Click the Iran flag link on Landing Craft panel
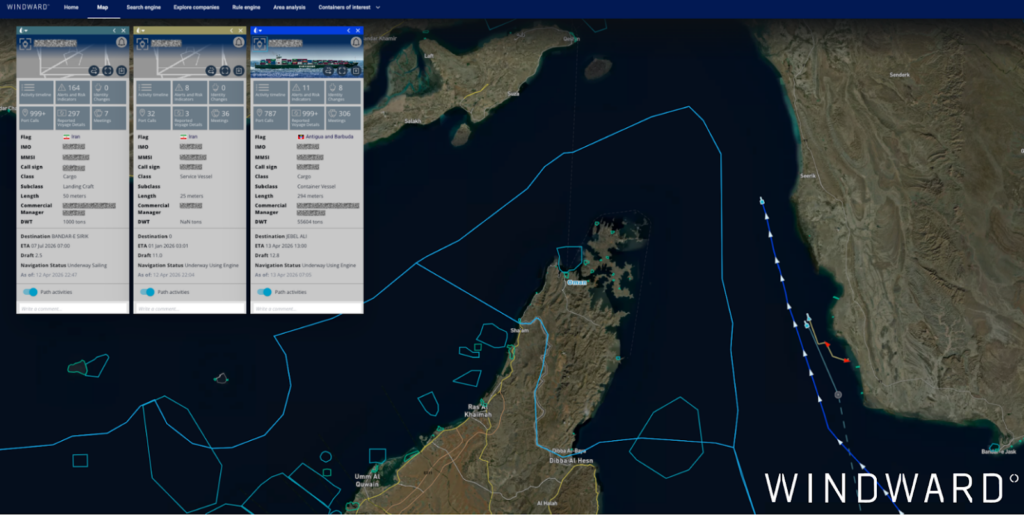Screen dimensions: 1024x515 point(71,137)
